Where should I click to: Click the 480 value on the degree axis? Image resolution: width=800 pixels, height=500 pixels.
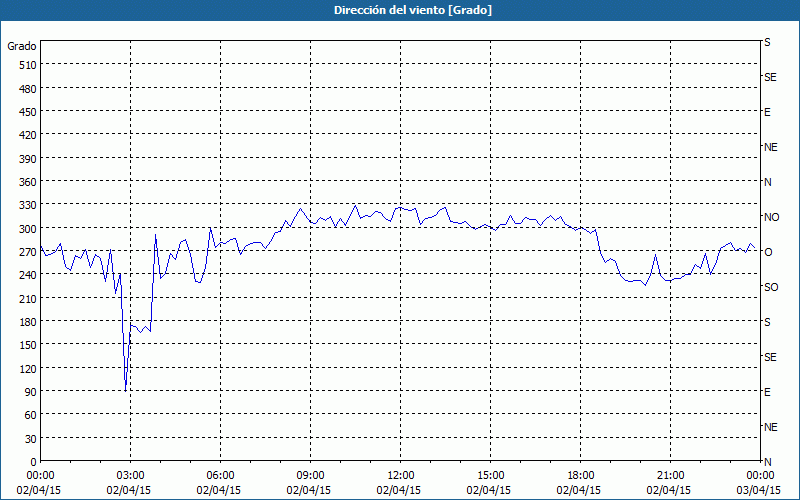click(28, 89)
